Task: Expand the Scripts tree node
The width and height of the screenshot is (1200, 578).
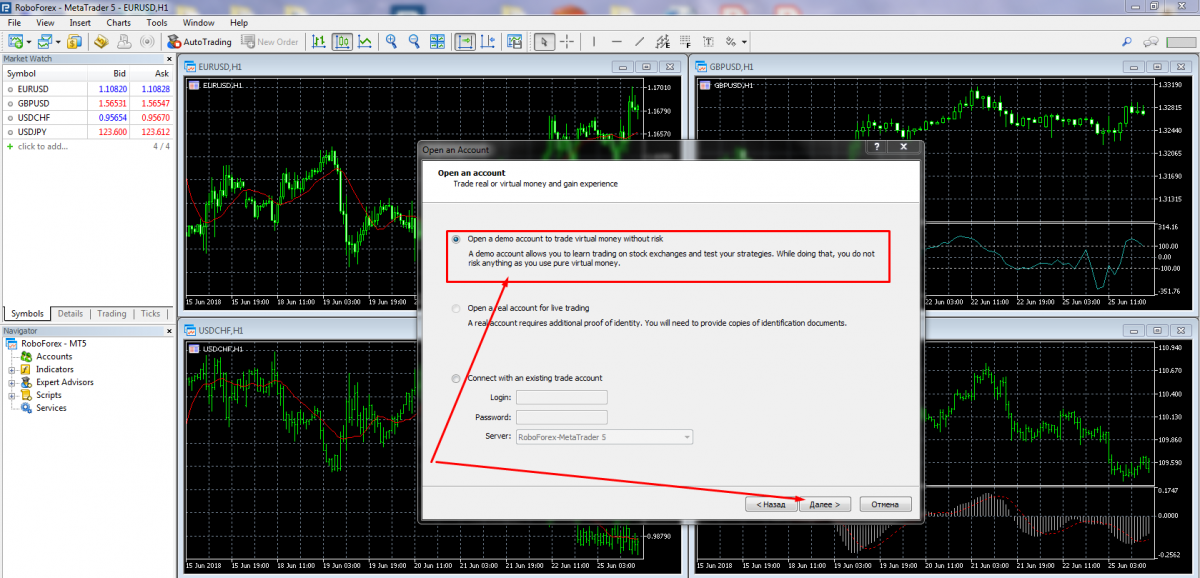Action: [x=12, y=395]
